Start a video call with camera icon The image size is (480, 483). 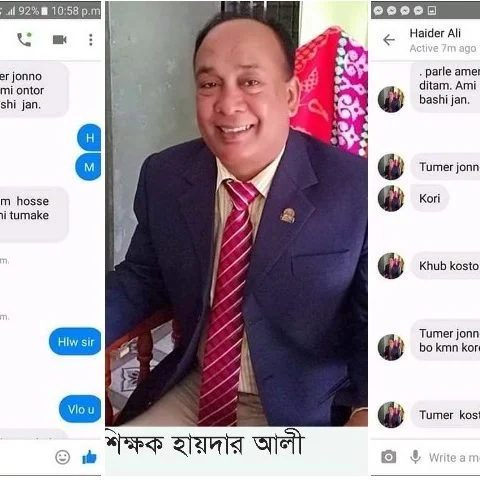point(60,40)
